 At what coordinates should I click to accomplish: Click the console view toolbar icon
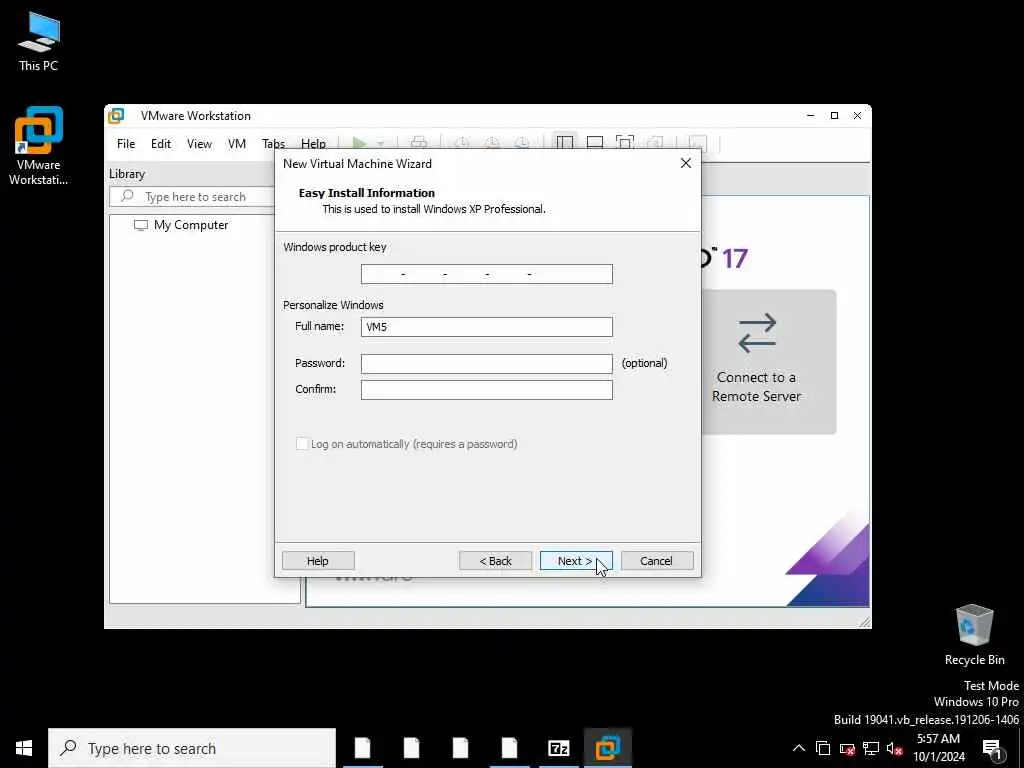698,143
